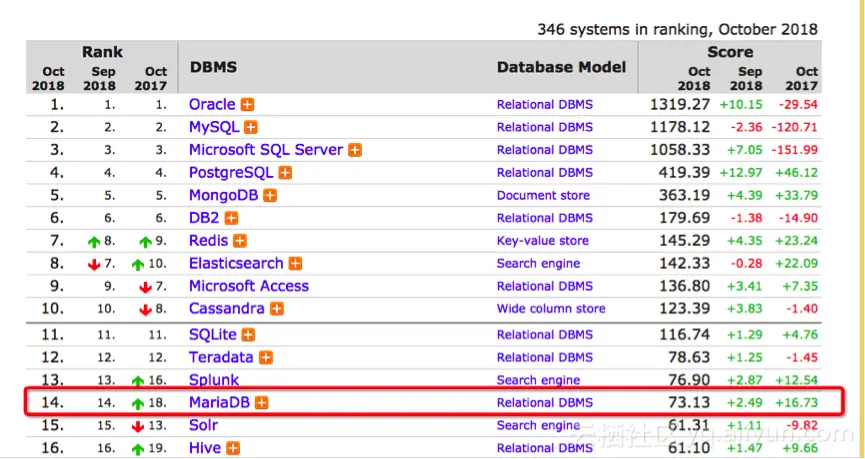Click Relational DBMS link in Oracle row
The width and height of the screenshot is (865, 459).
point(544,105)
